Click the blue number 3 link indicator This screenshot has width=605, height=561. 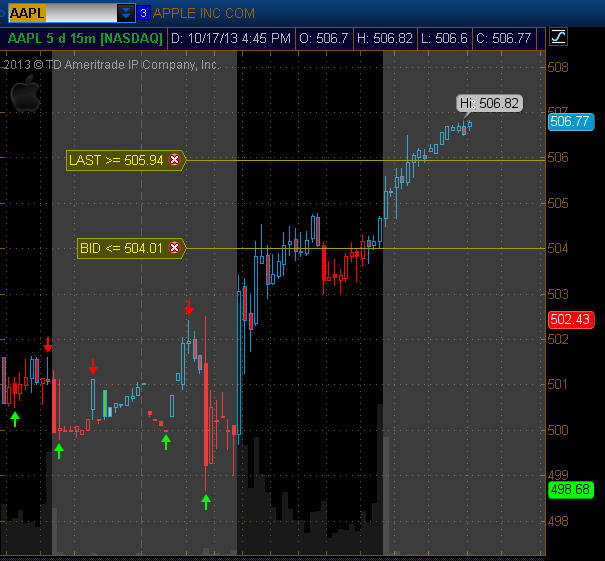[x=144, y=13]
